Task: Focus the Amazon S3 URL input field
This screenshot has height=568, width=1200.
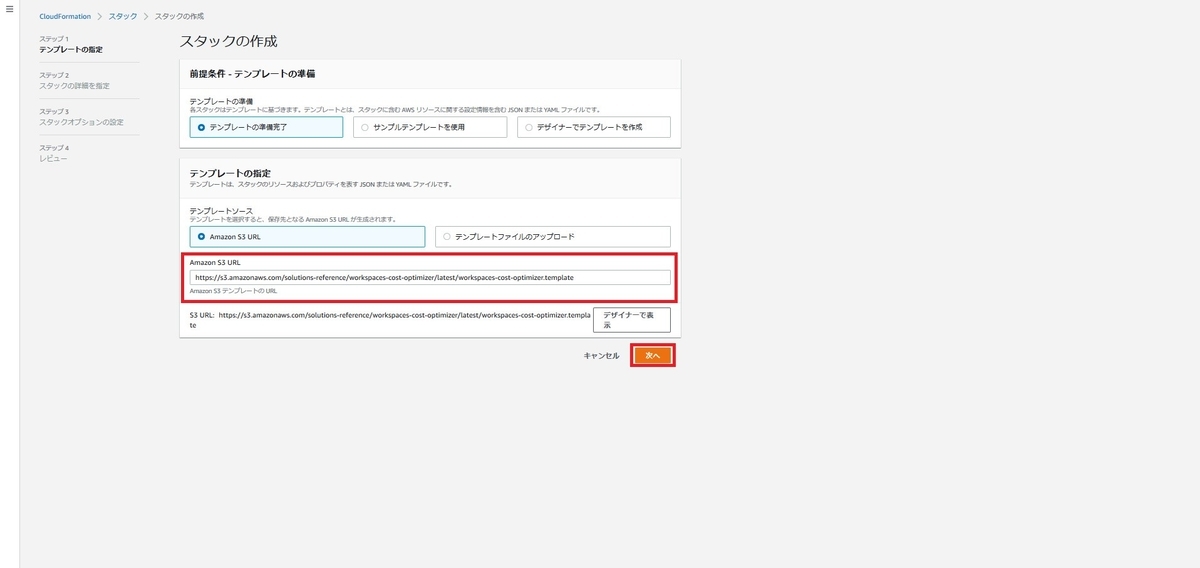Action: [430, 278]
